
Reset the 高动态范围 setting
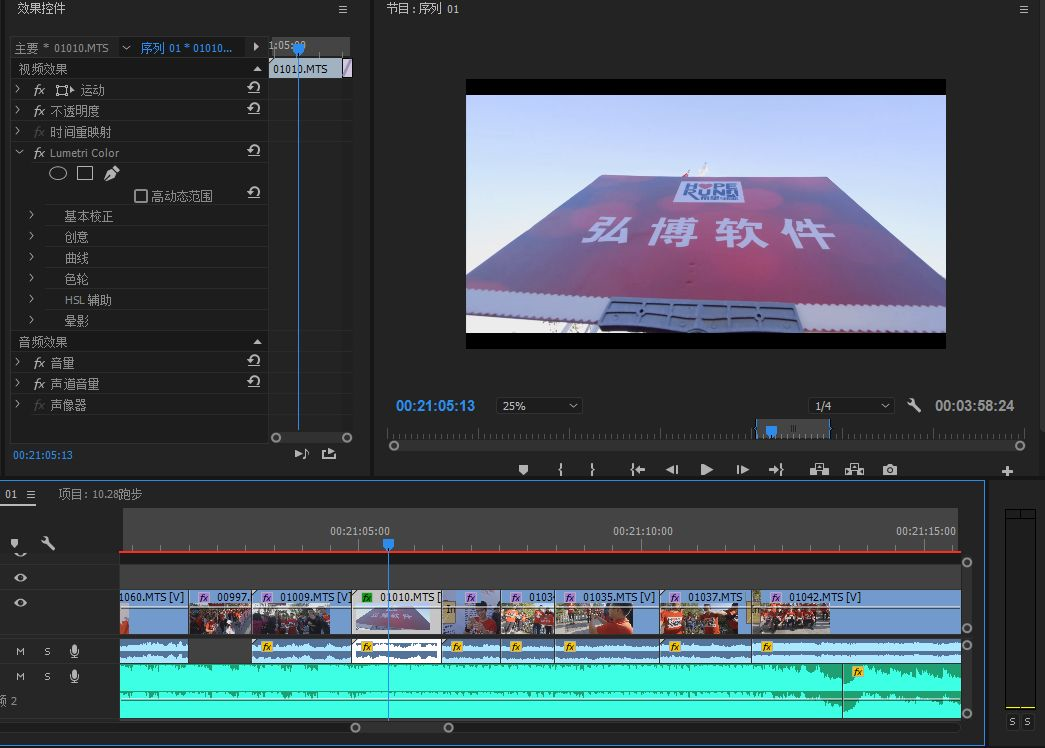(253, 193)
